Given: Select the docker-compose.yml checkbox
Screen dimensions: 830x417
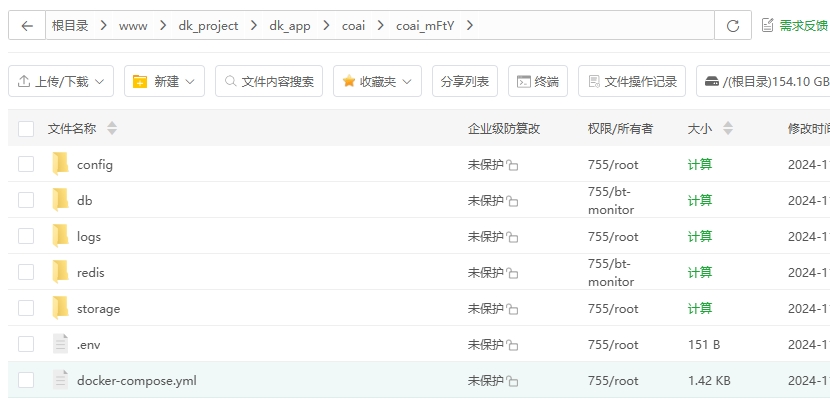Looking at the screenshot, I should pyautogui.click(x=26, y=380).
